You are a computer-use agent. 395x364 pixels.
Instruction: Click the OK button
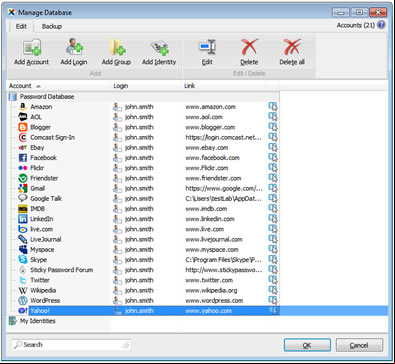(x=307, y=345)
